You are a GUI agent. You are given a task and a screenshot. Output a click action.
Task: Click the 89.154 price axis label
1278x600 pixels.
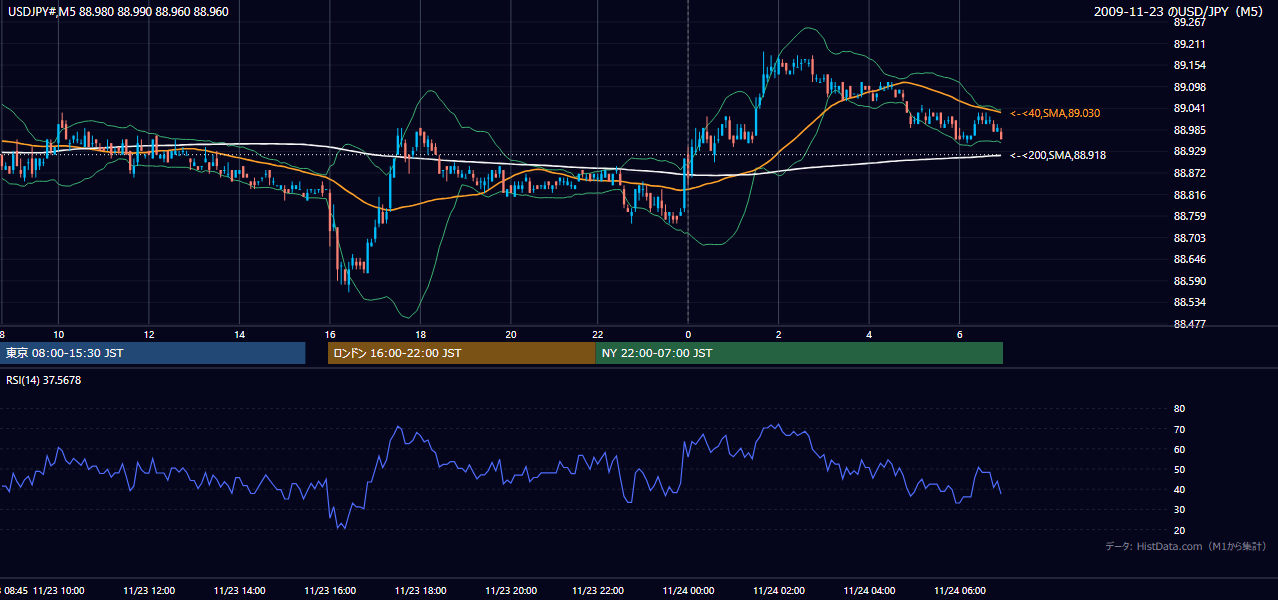point(1189,65)
